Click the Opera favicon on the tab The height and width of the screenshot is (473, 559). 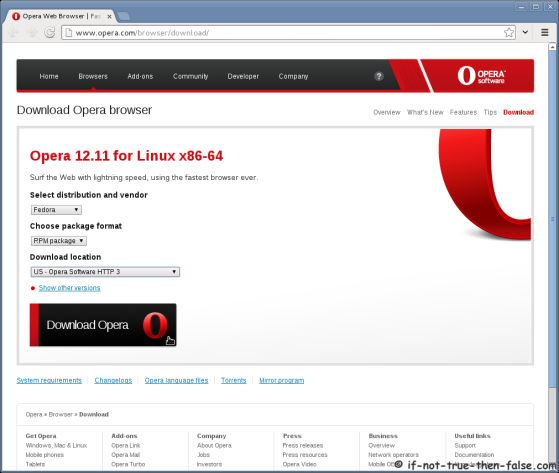pyautogui.click(x=16, y=16)
